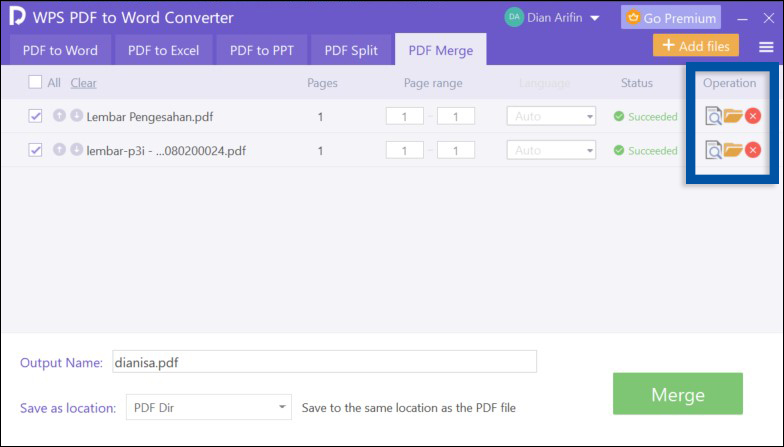Open Language dropdown for Lembar Pengesahan.pdf
Viewport: 784px width, 447px height.
point(551,117)
